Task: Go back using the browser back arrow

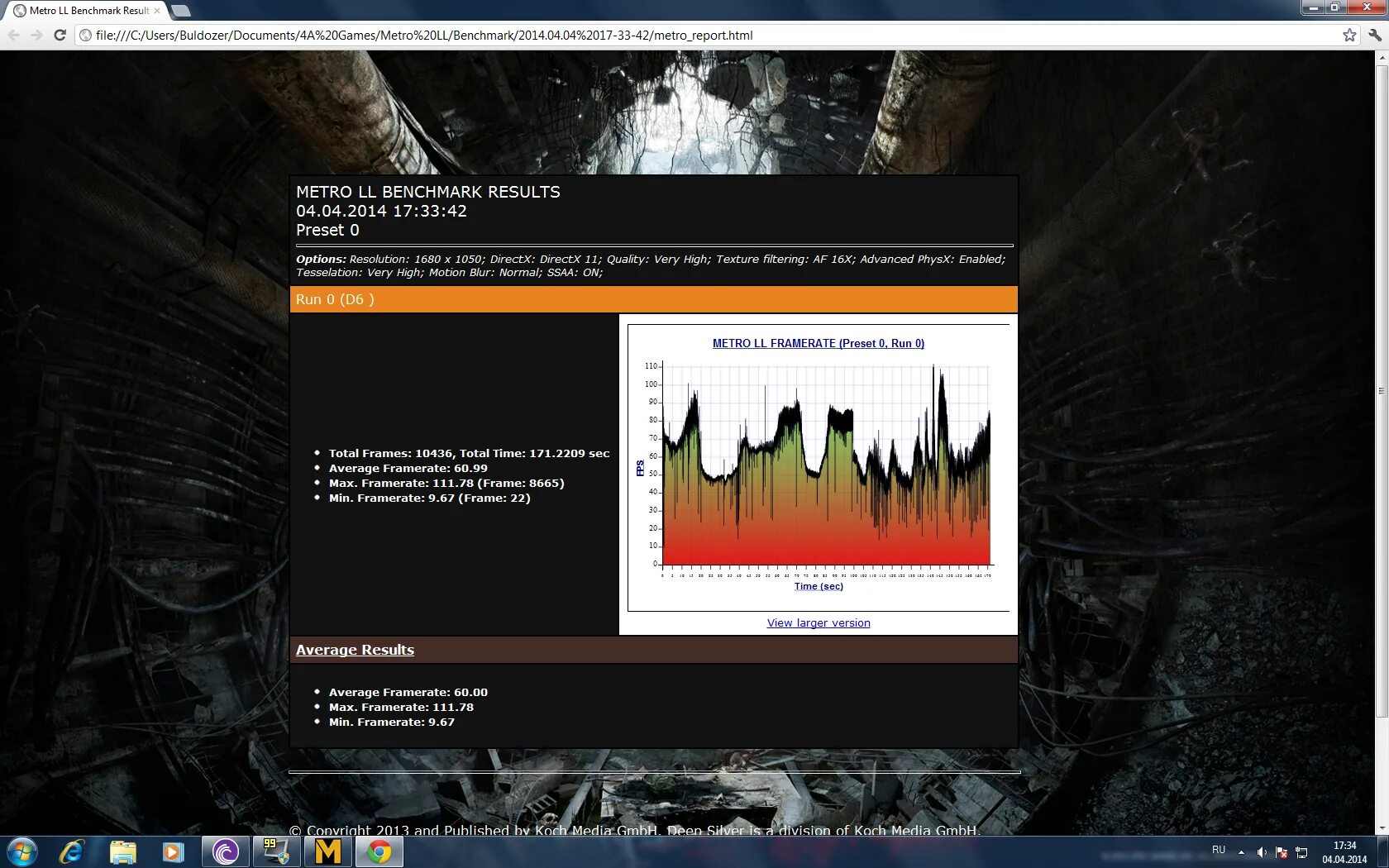Action: point(13,35)
